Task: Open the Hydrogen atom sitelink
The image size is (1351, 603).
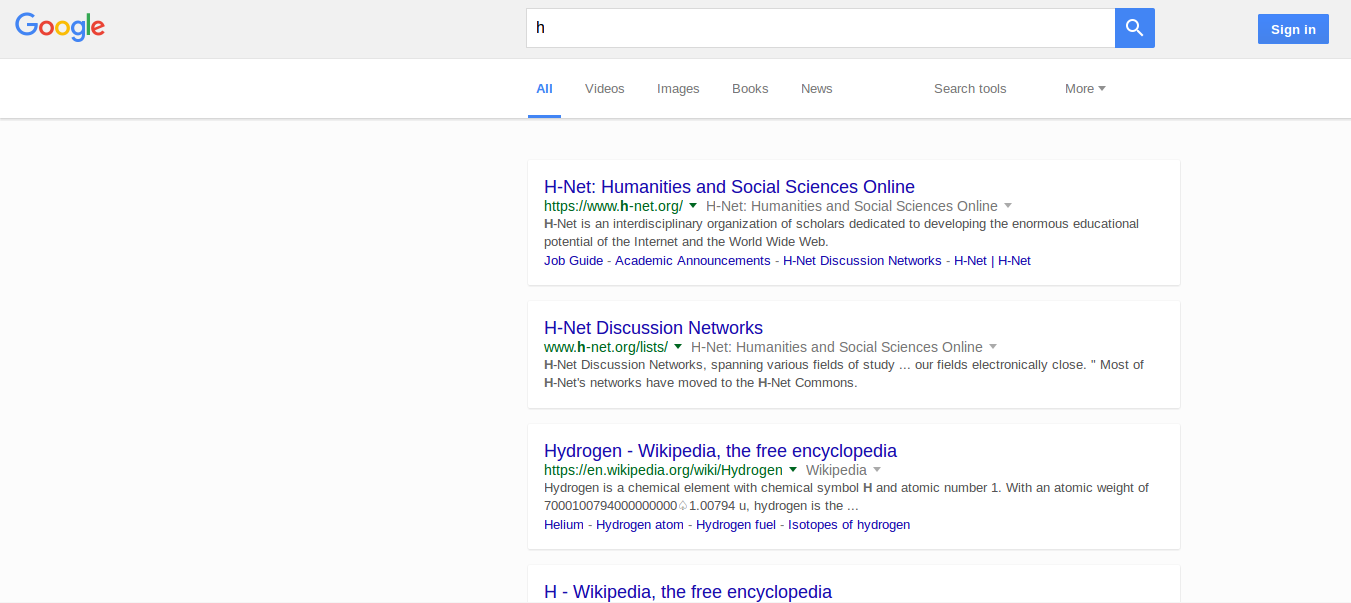Action: click(x=640, y=525)
